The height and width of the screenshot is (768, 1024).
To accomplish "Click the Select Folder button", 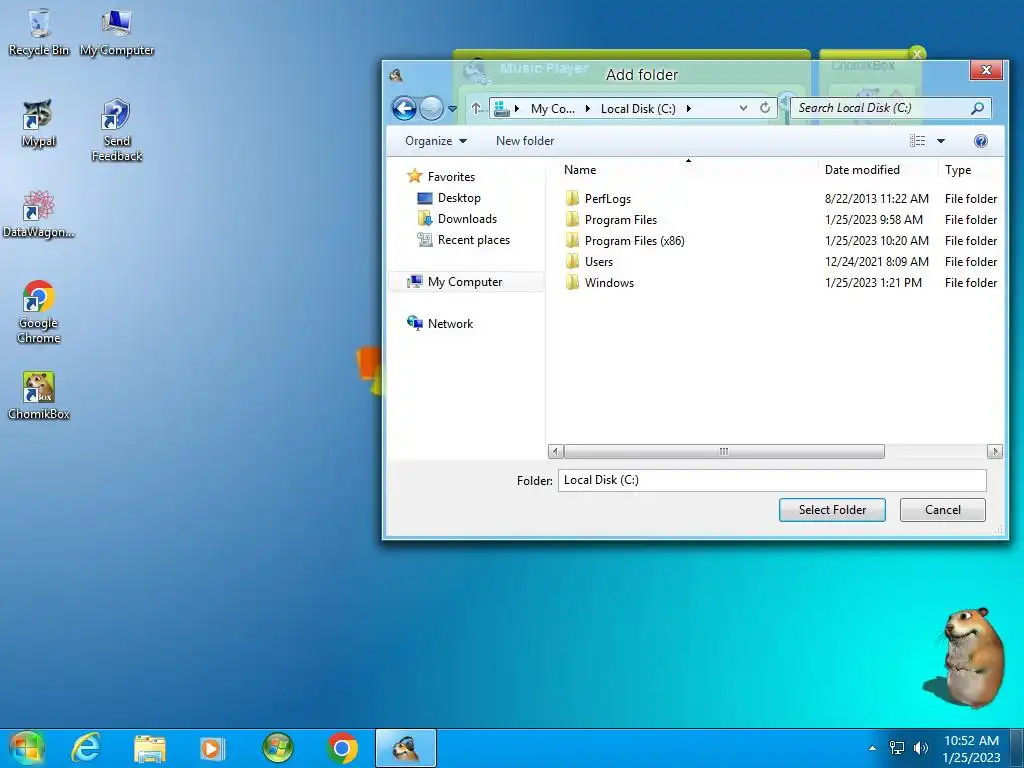I will pos(832,510).
